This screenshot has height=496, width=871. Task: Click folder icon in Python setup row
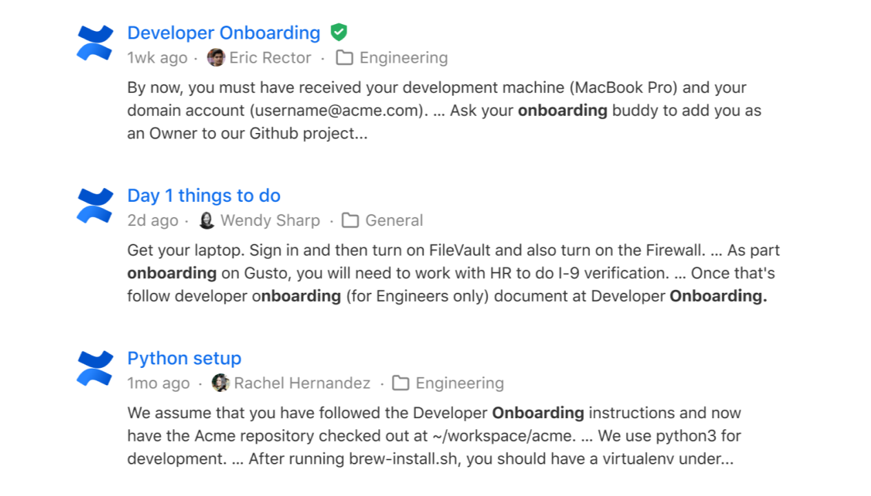point(400,383)
